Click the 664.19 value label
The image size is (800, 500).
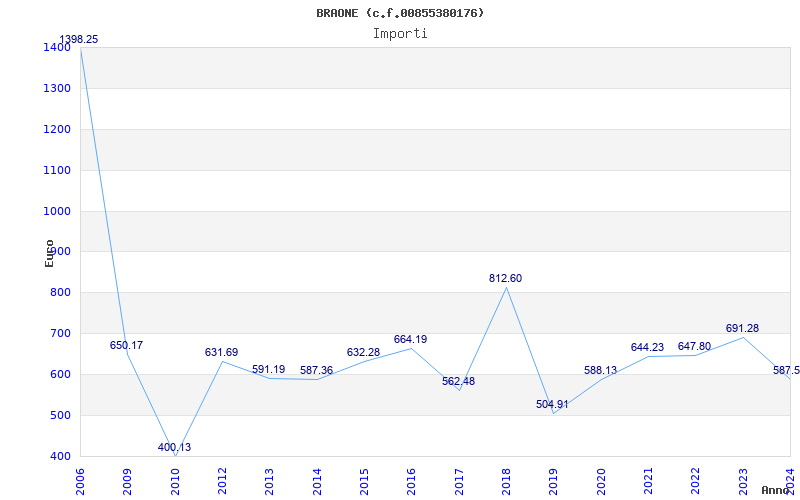410,340
